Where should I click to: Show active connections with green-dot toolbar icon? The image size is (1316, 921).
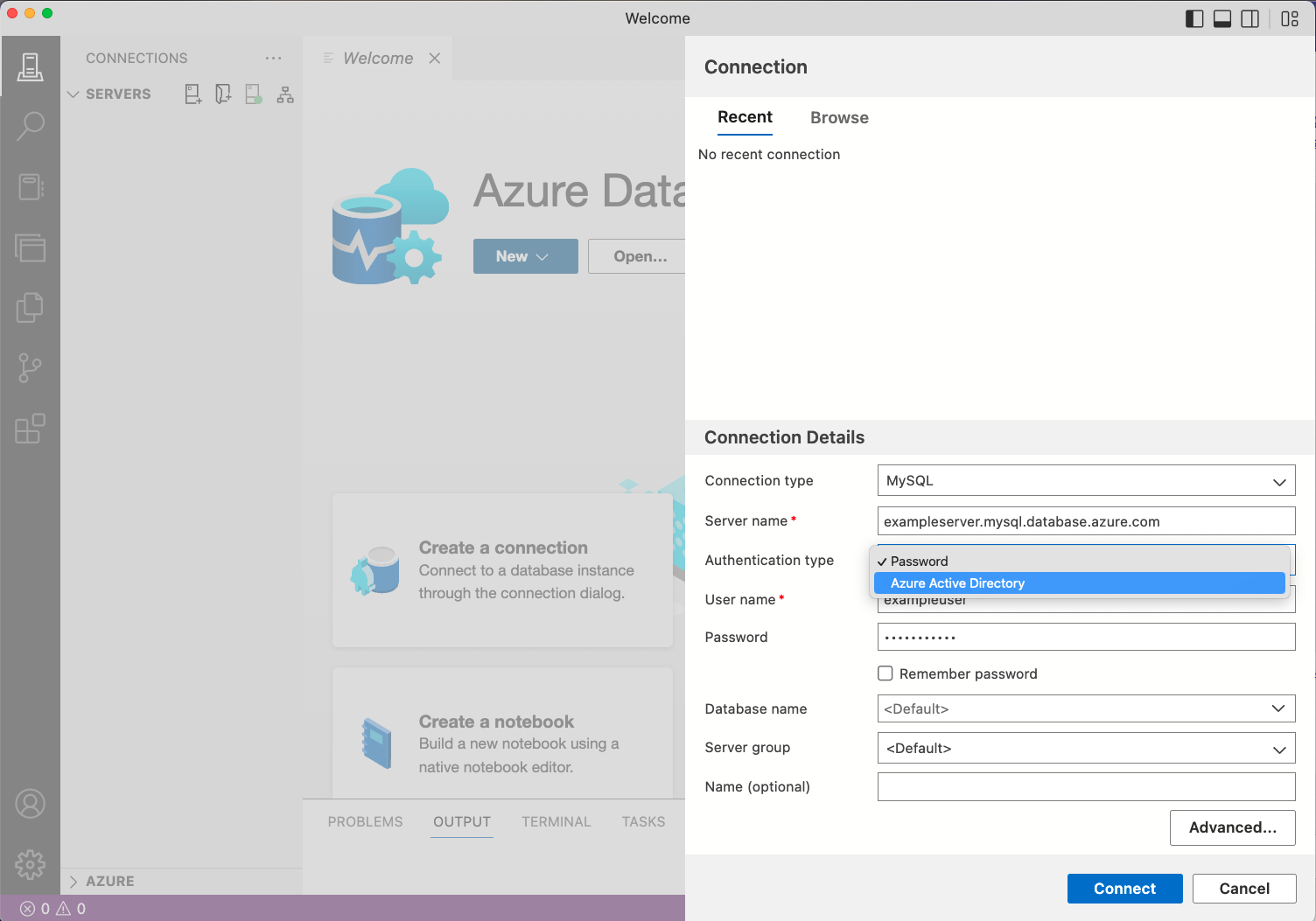pyautogui.click(x=254, y=94)
